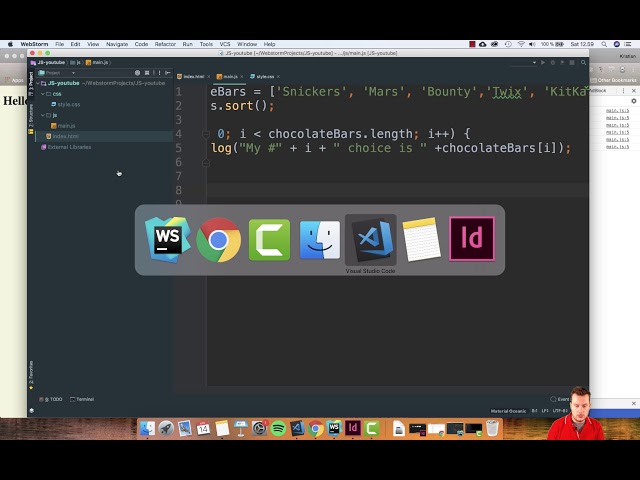Select WebStorm in the app switcher
This screenshot has width=640, height=480.
pos(168,240)
